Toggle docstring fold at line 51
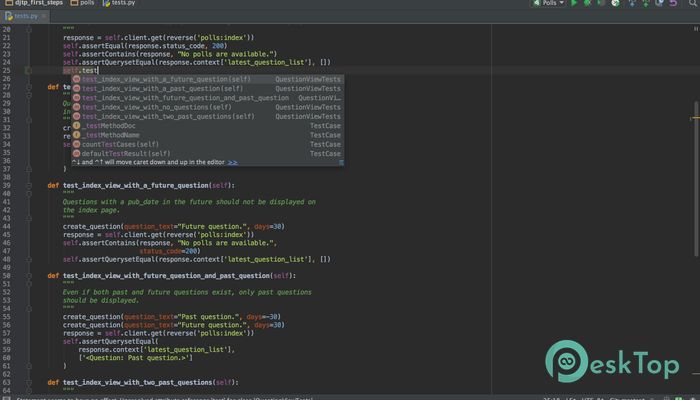Screen dimensions: 700x400 pos(29,284)
